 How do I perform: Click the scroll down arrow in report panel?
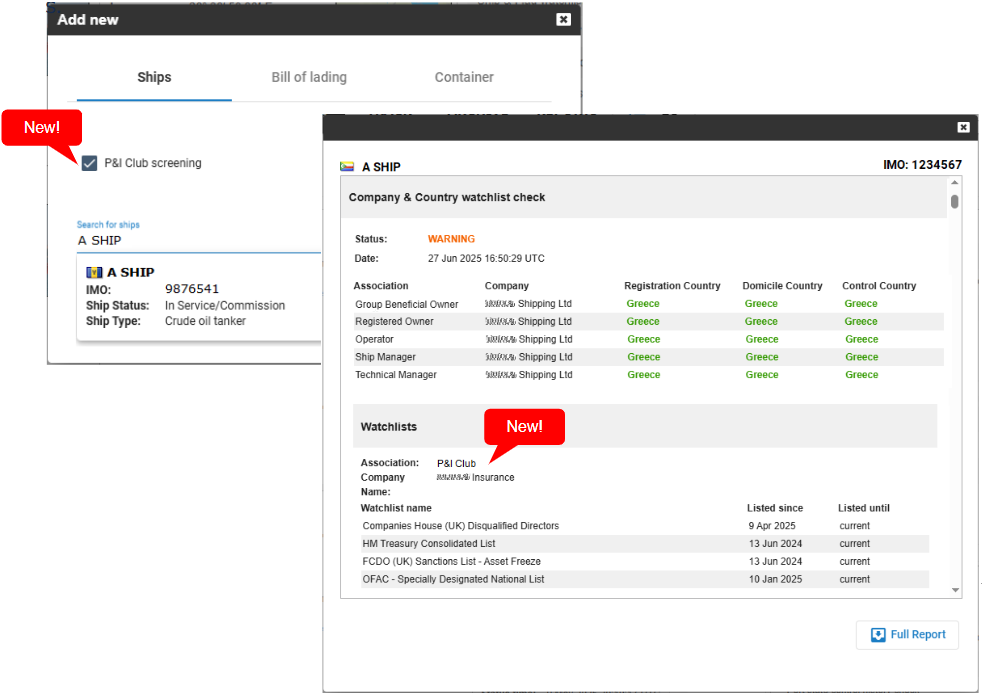[955, 590]
